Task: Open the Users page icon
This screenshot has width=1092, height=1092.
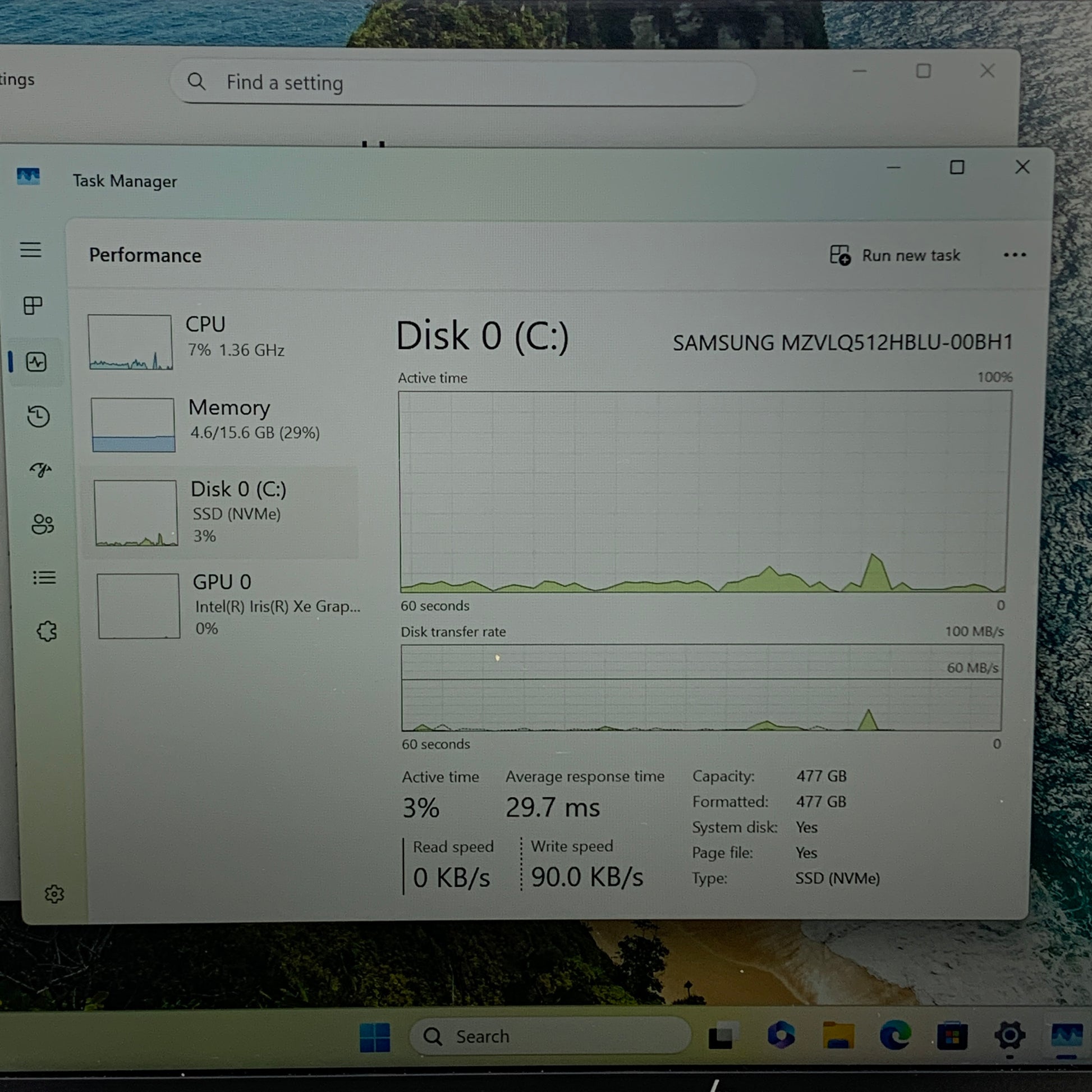Action: coord(43,524)
